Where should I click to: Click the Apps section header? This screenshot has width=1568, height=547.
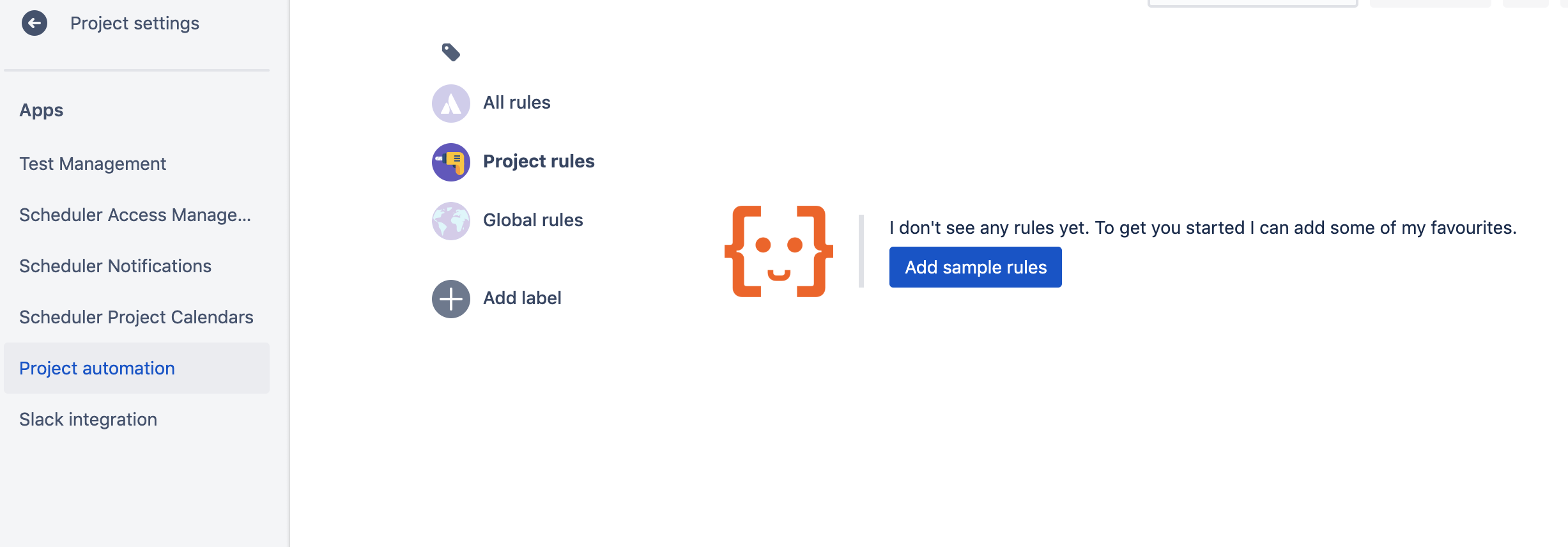[41, 110]
